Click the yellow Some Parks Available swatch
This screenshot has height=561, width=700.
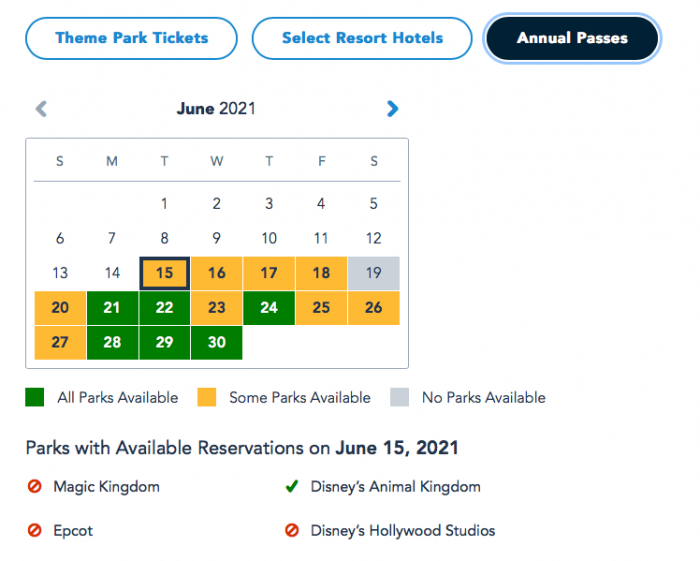(207, 398)
